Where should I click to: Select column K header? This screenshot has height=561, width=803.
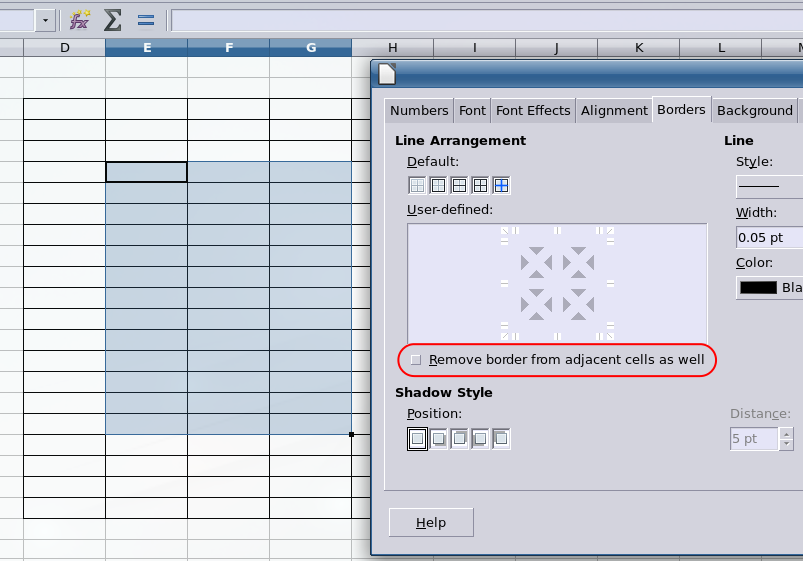[x=639, y=48]
